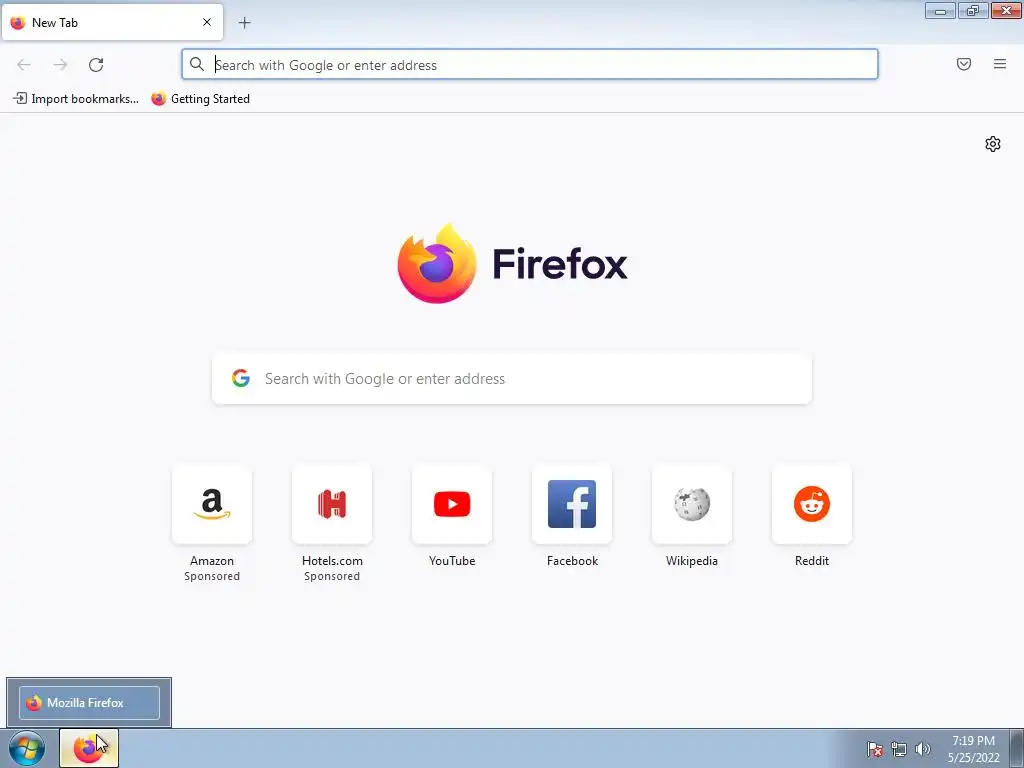Open the Hotels.com shortcut tile
The image size is (1024, 768).
332,504
